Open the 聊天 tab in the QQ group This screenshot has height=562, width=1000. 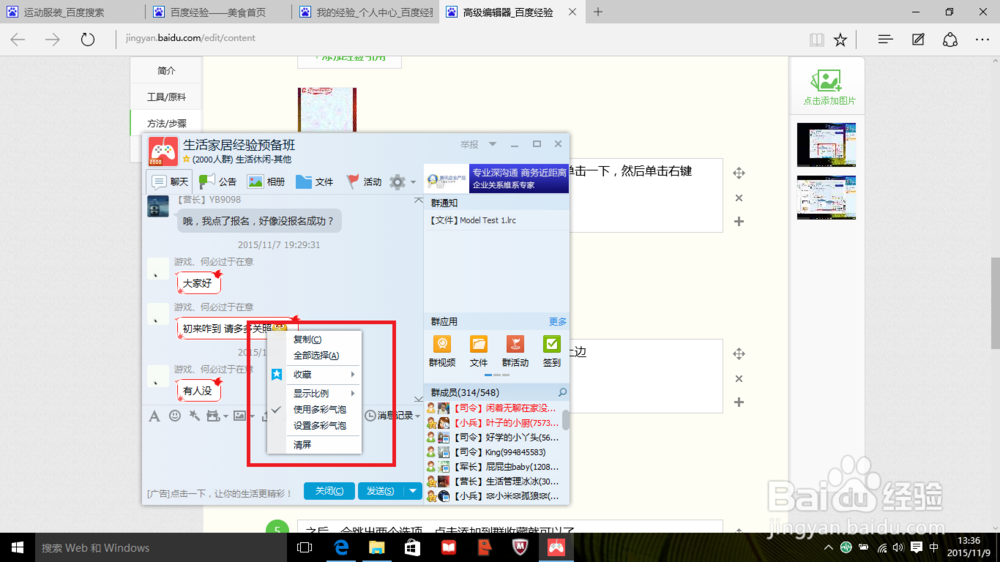pyautogui.click(x=170, y=182)
